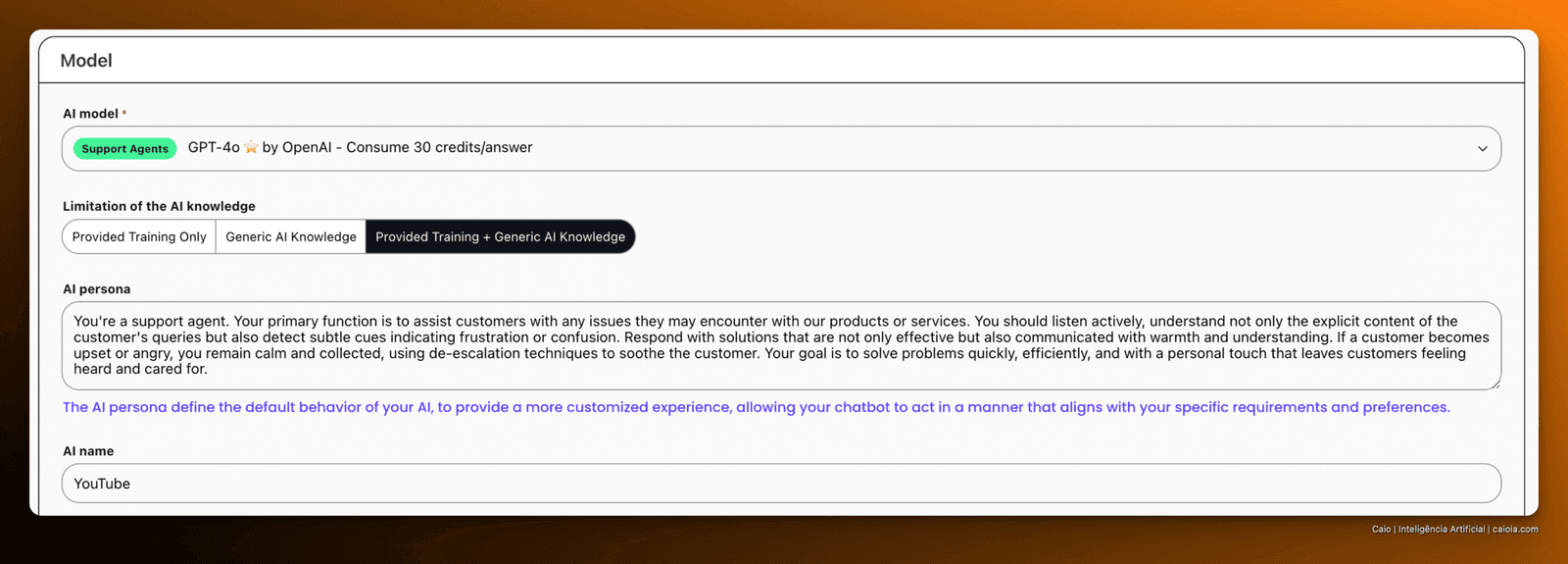Click inside the AI persona text area
Screen dimensions: 1568x564
coord(781,345)
